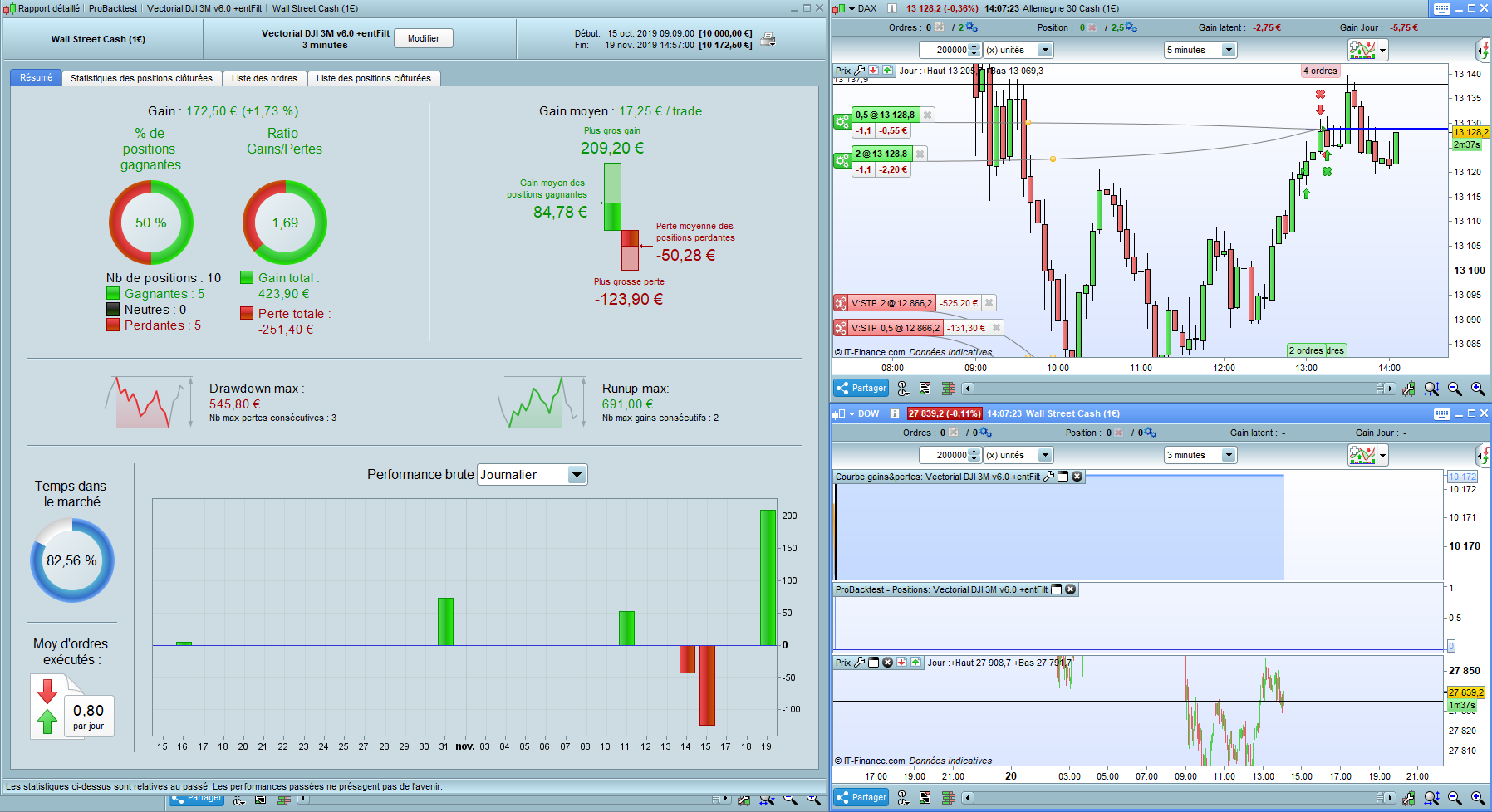Click the Runup max value 691,00 €
This screenshot has width=1492, height=812.
point(627,404)
